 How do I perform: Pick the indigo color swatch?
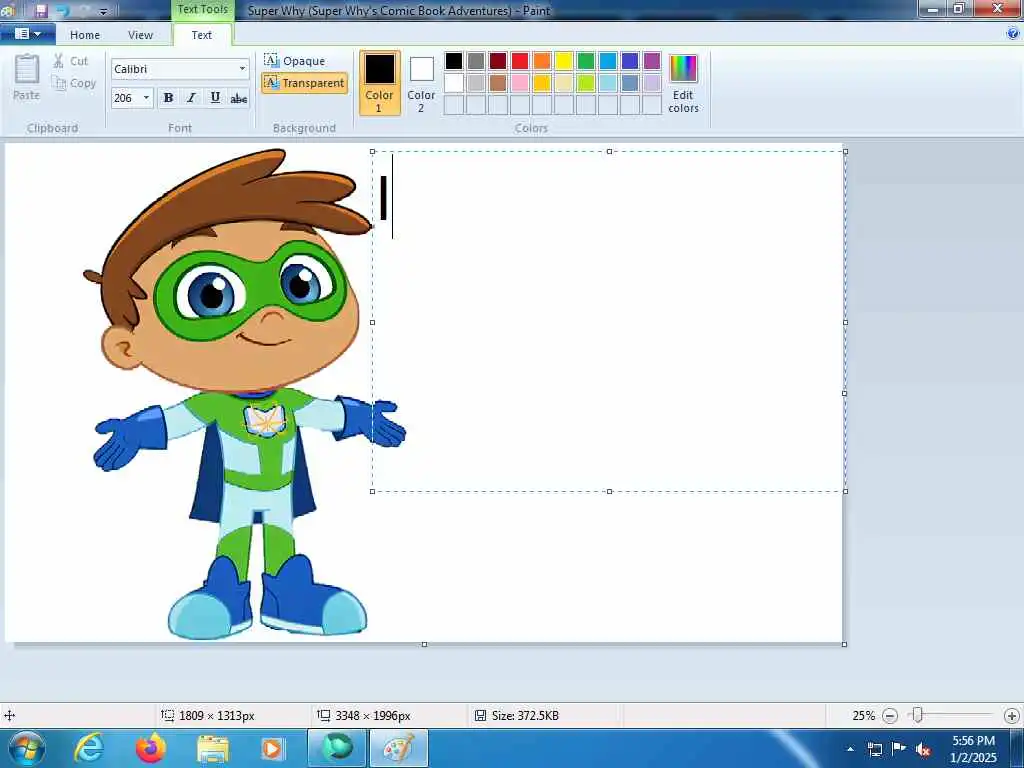click(630, 61)
